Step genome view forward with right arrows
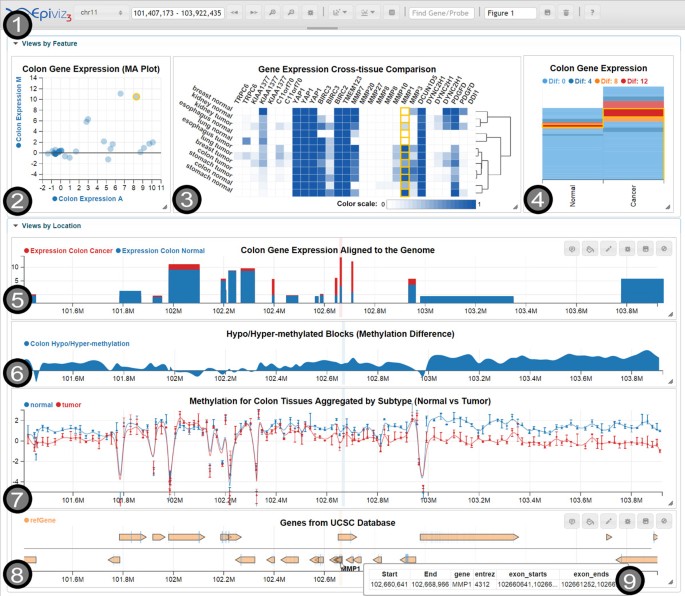 pos(253,13)
